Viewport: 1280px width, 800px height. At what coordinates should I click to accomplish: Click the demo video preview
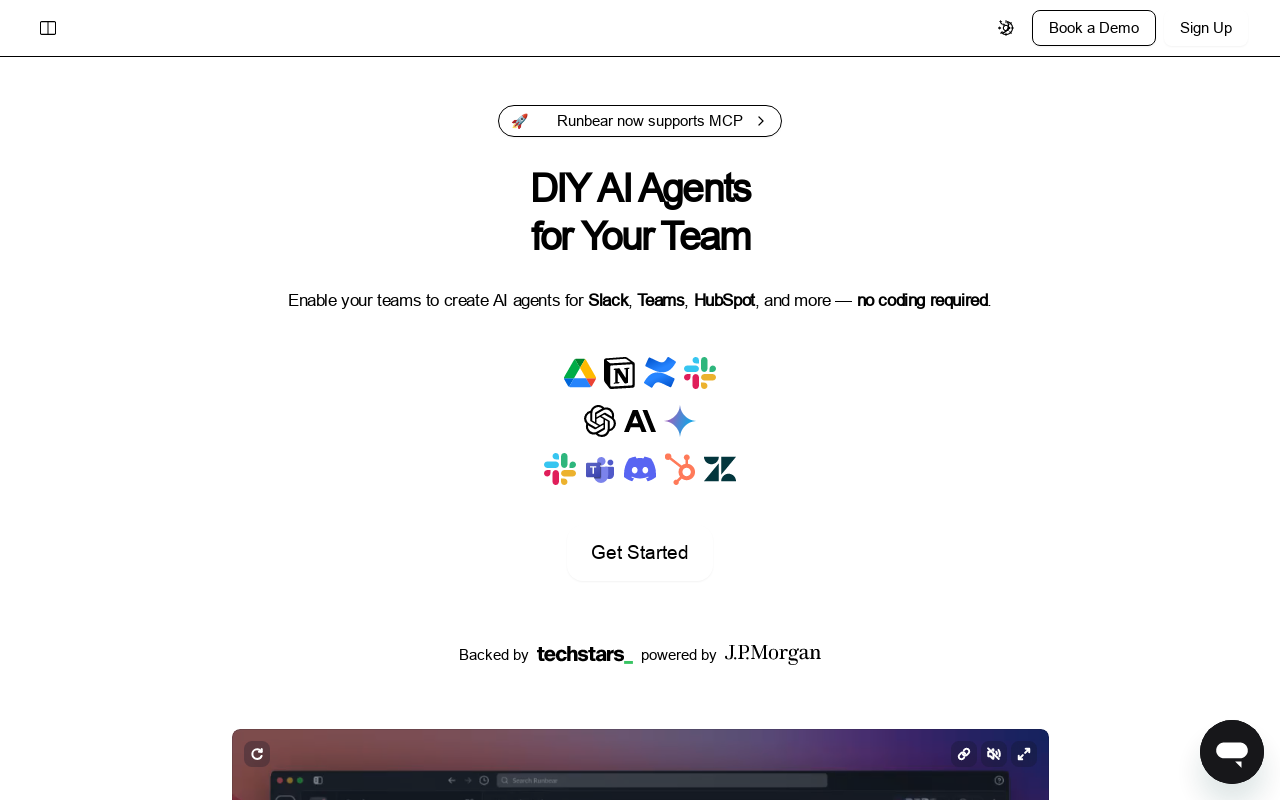pyautogui.click(x=640, y=765)
